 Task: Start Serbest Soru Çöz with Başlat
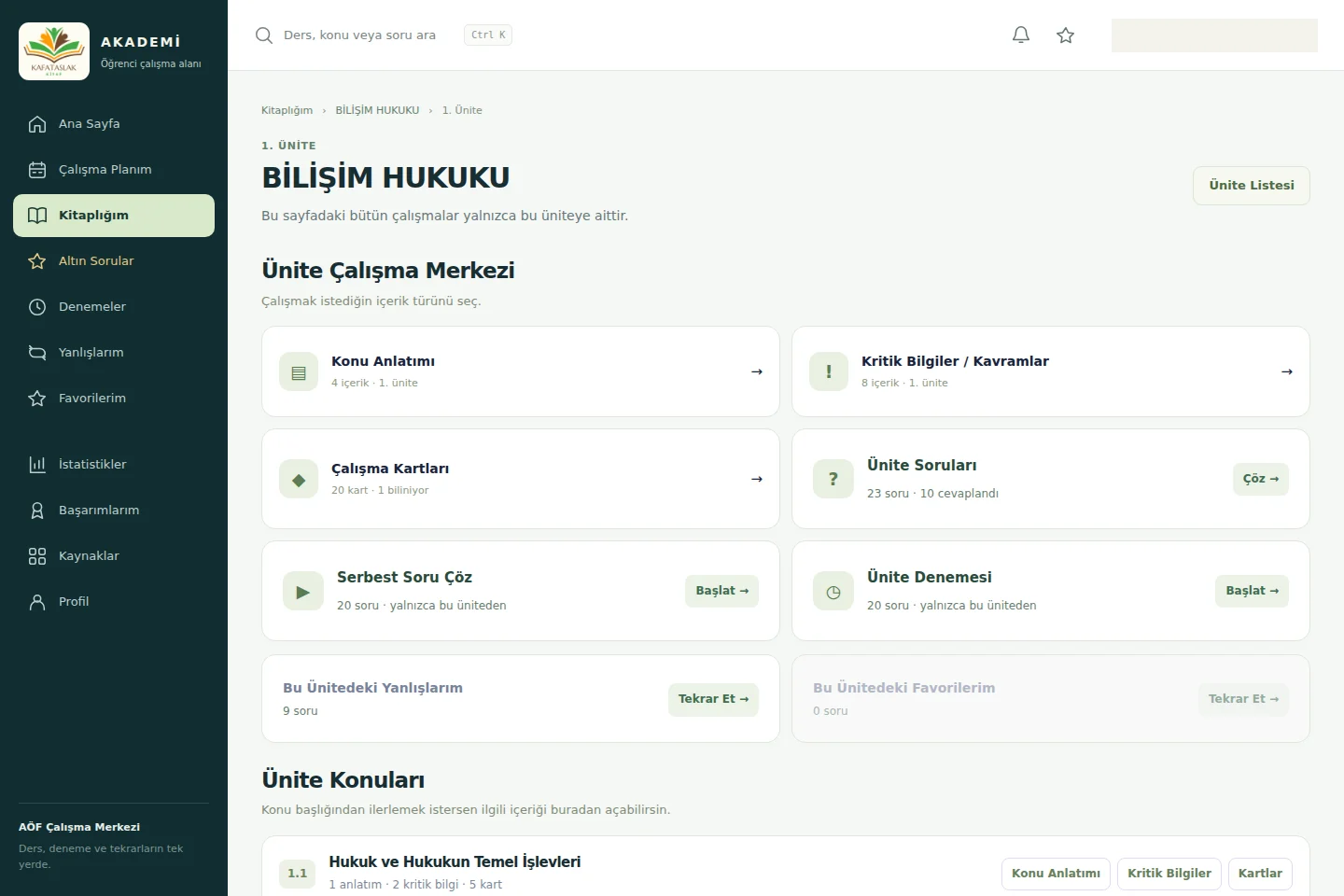pos(722,591)
